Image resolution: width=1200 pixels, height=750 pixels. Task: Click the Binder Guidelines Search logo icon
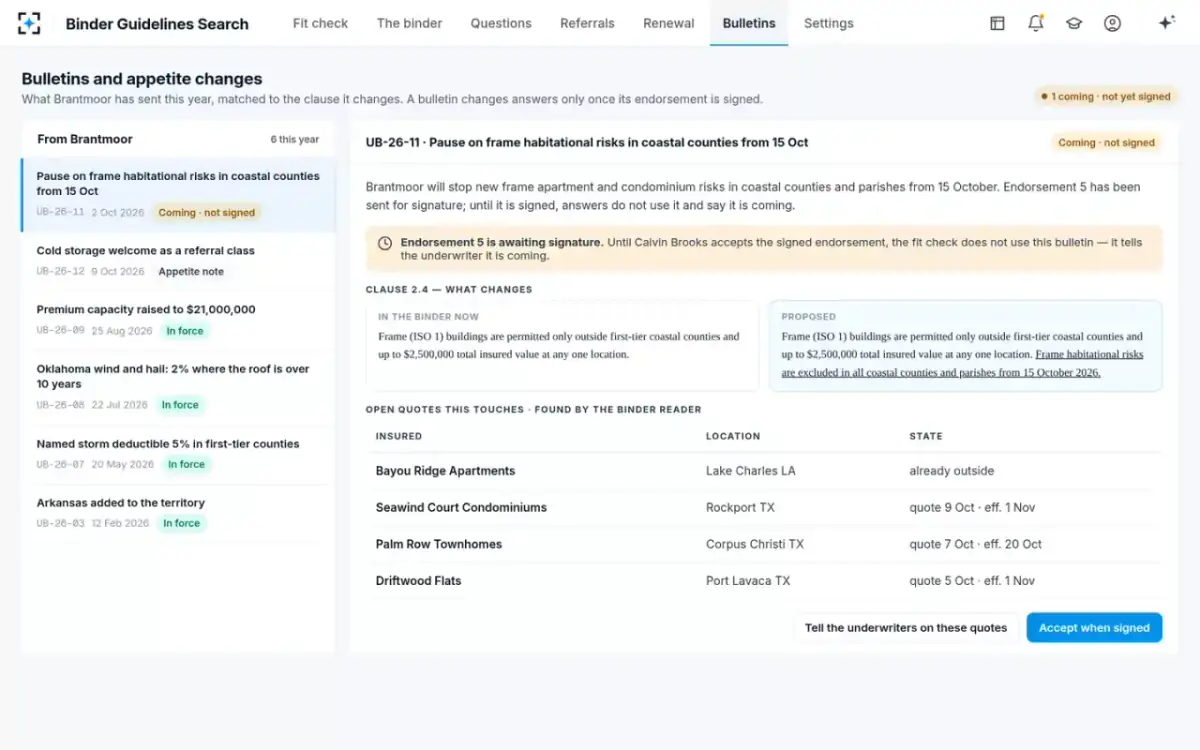pyautogui.click(x=30, y=23)
